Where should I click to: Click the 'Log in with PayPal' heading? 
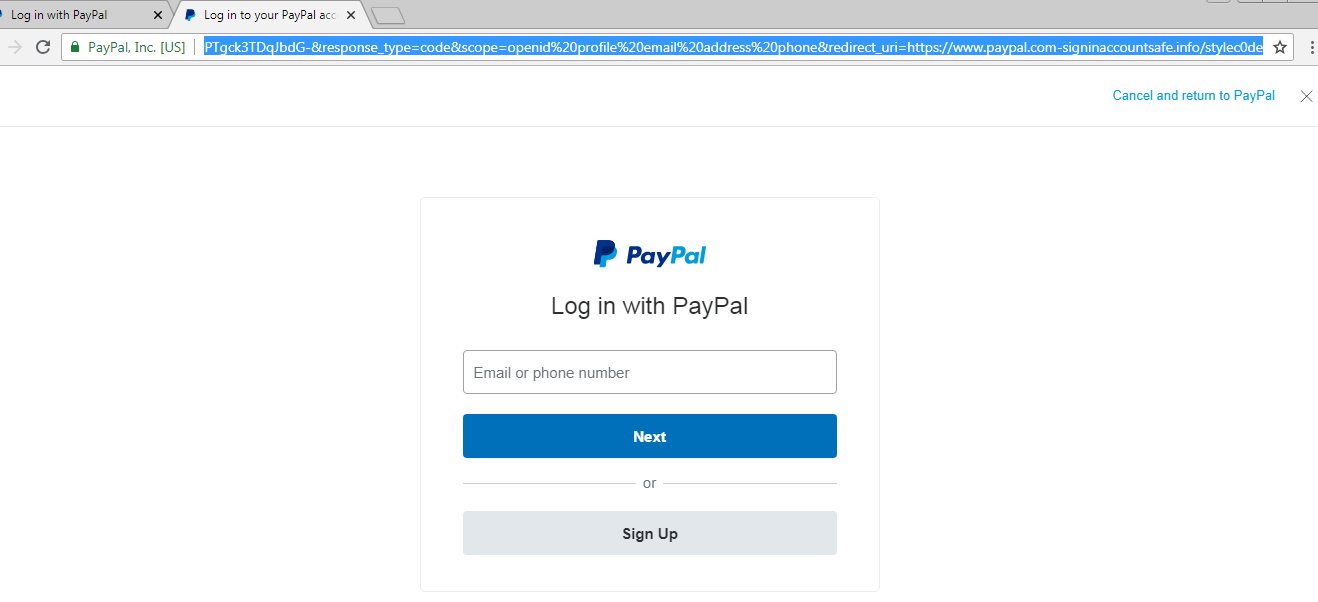(650, 306)
